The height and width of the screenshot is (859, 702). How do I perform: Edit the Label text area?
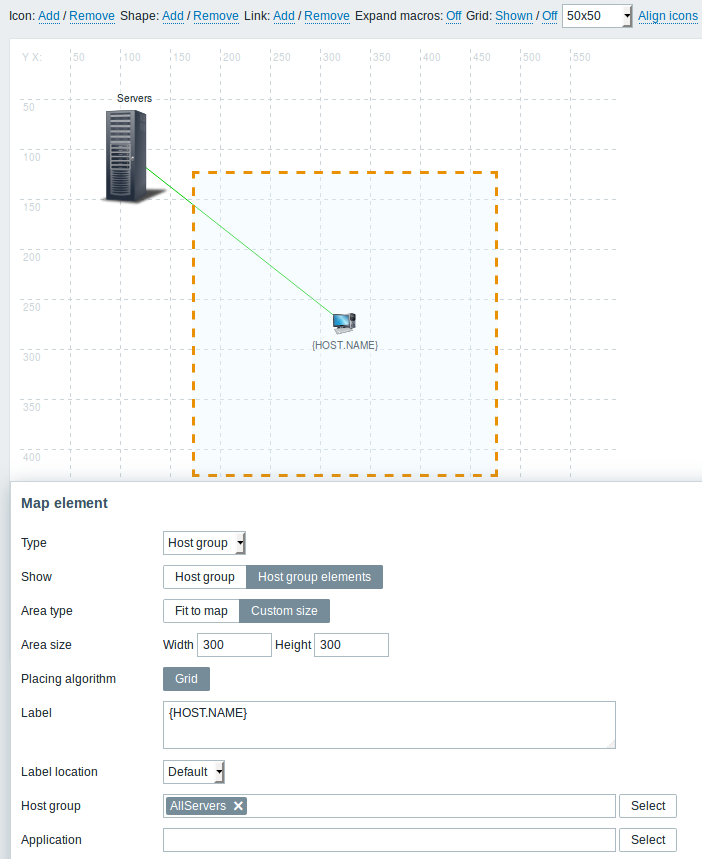pos(389,725)
